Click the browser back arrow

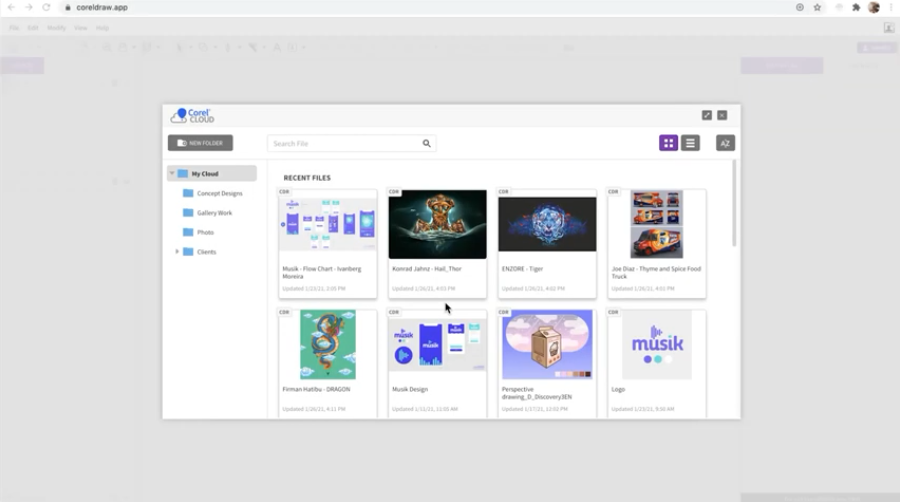(x=11, y=7)
